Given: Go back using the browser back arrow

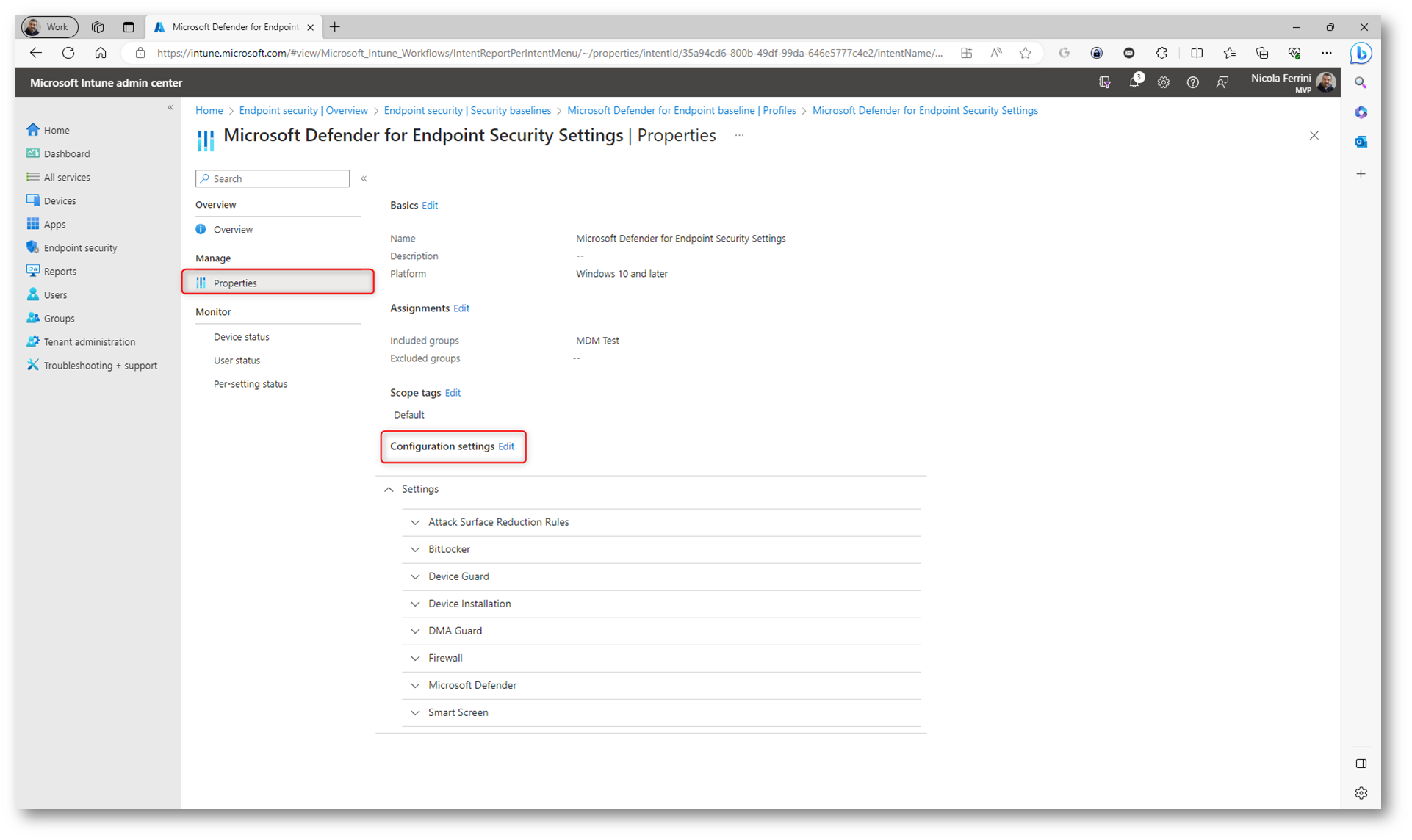Looking at the screenshot, I should tap(36, 53).
